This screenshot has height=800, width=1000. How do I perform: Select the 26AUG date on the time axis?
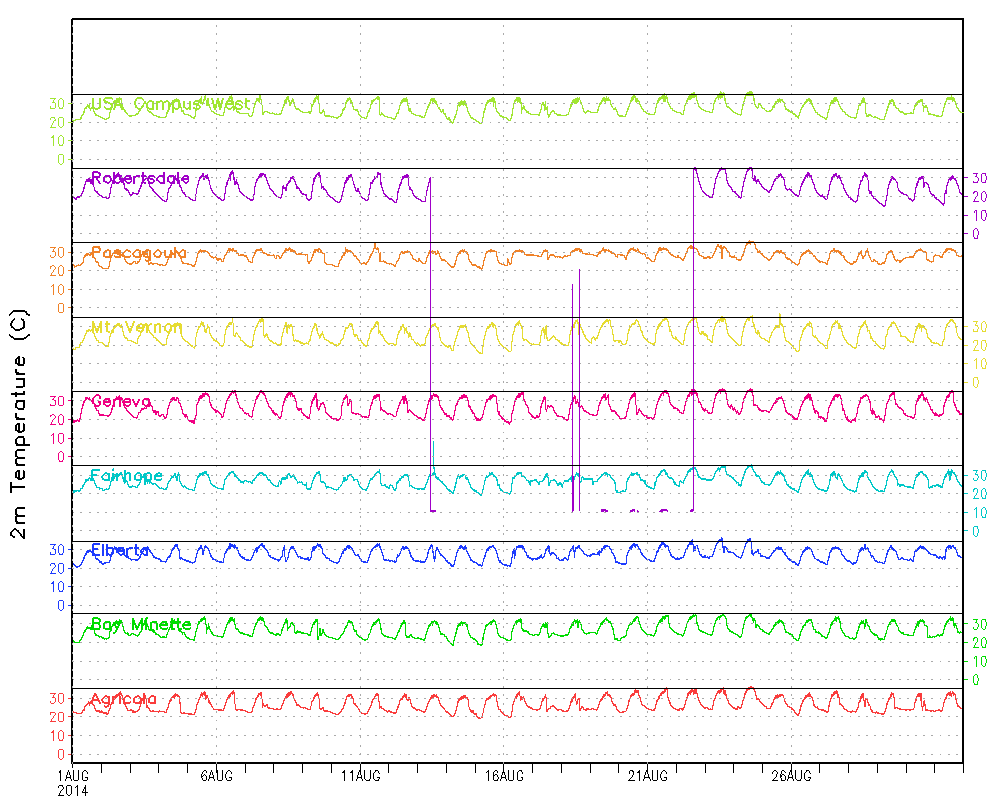791,776
